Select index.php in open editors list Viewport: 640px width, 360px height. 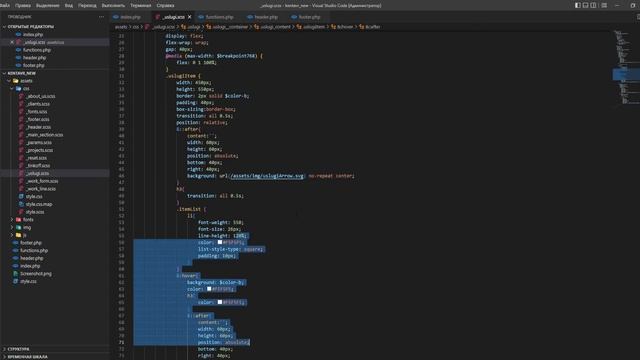(33, 35)
